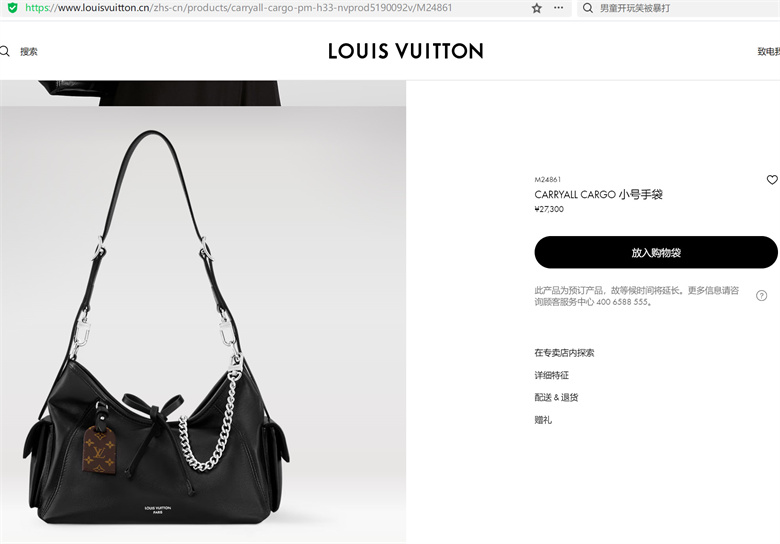The image size is (780, 544).
Task: Add to cart with 放入购物袋 button
Action: point(656,252)
